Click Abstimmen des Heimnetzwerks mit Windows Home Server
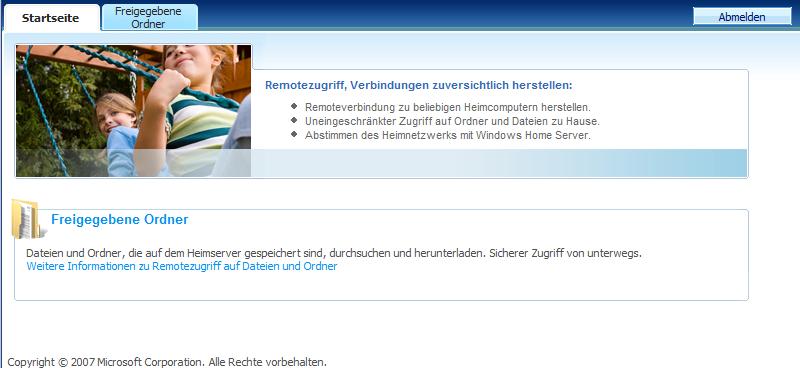The image size is (800, 368). tap(447, 136)
